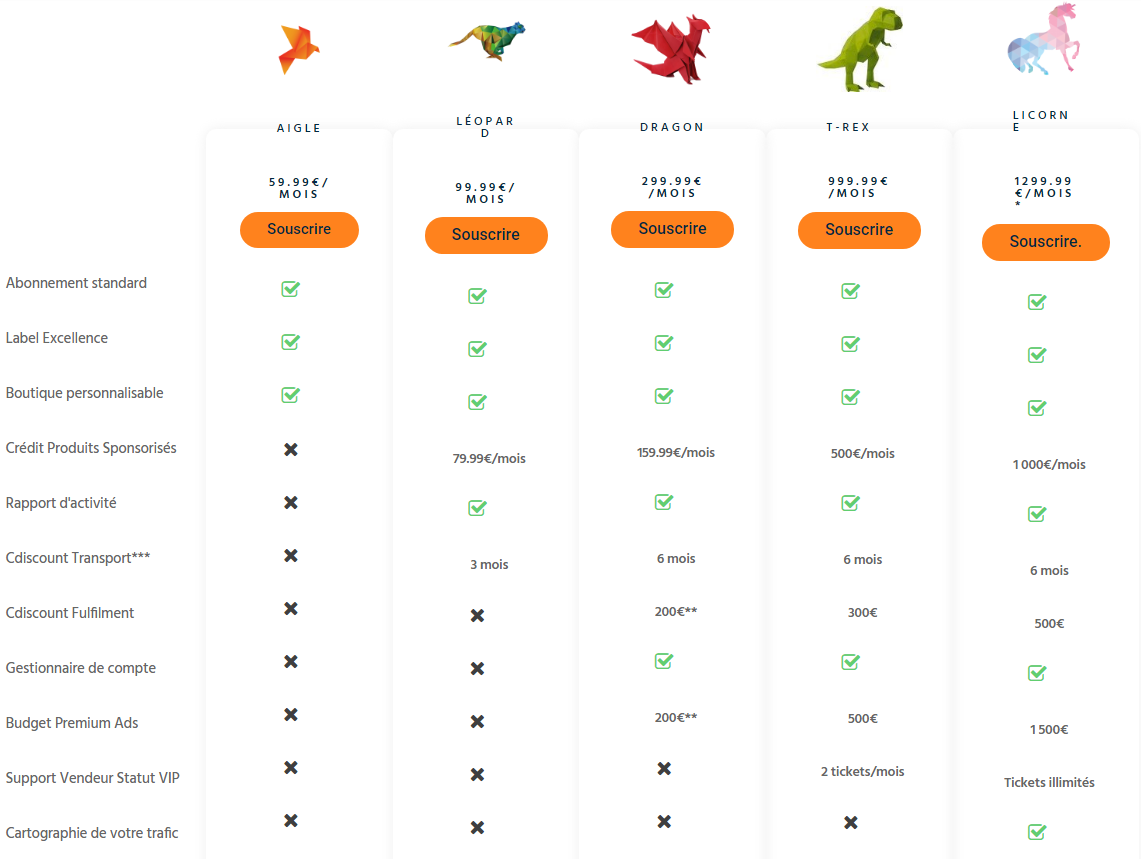Click Aigle's Abonnement standard checkmark
This screenshot has width=1141, height=859.
coord(290,289)
